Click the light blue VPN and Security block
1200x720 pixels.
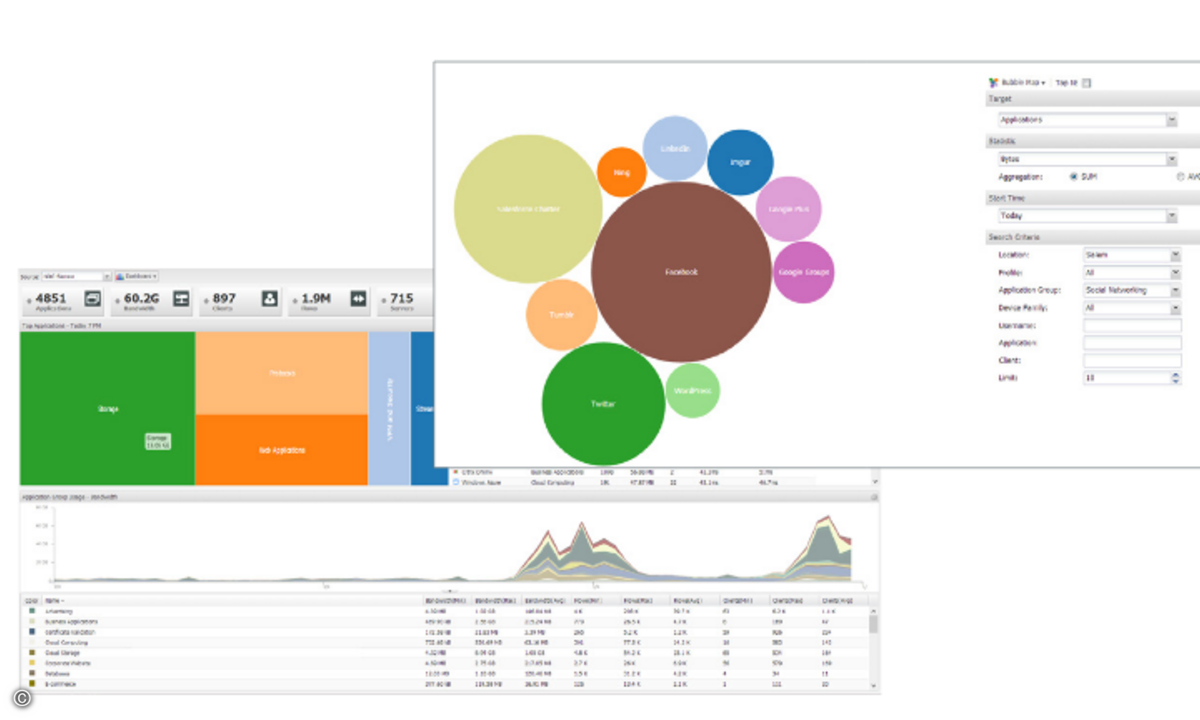tap(390, 409)
